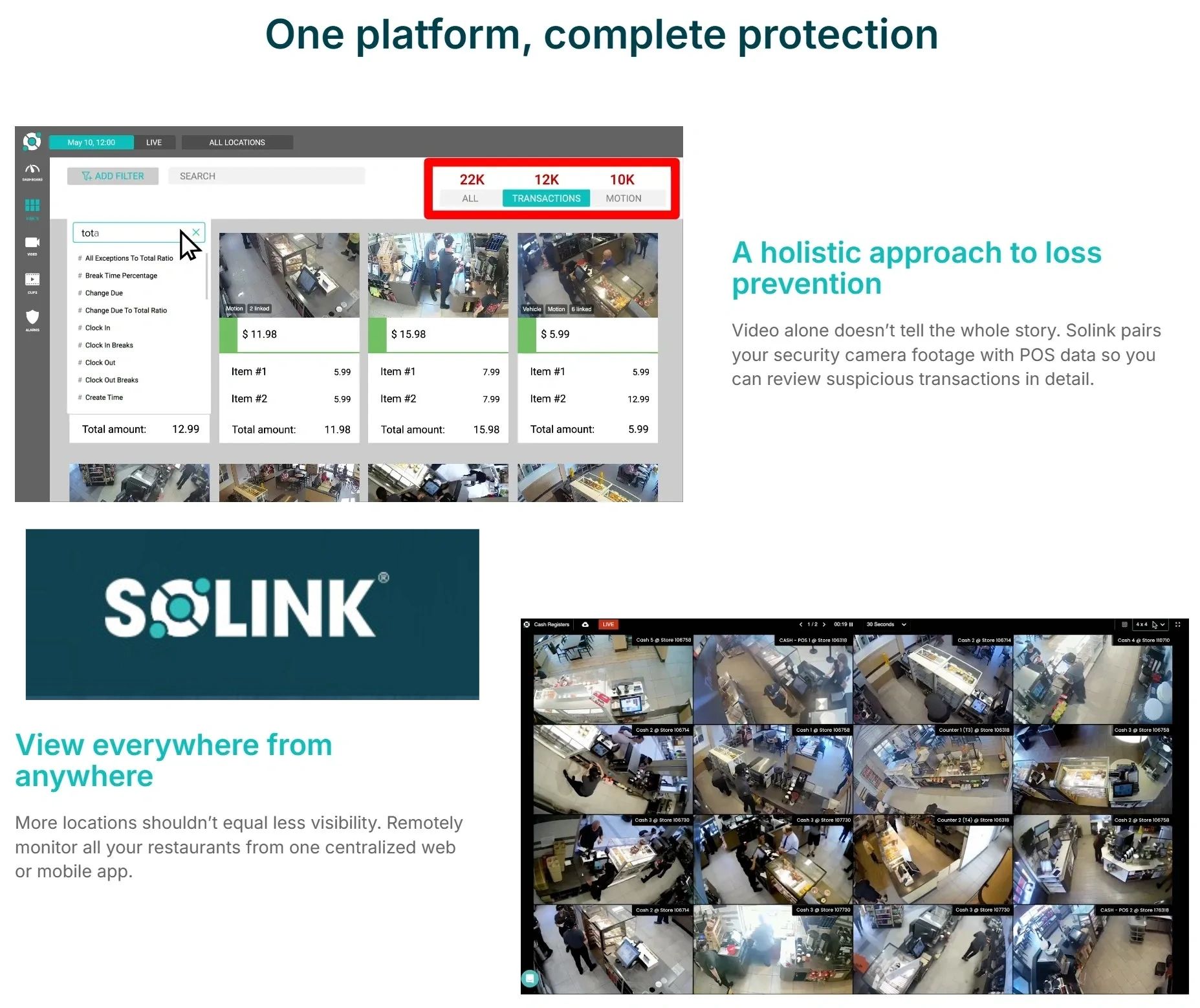Click the 'Vehicle' tag on the thumbnail
Image resolution: width=1200 pixels, height=1008 pixels.
(532, 309)
